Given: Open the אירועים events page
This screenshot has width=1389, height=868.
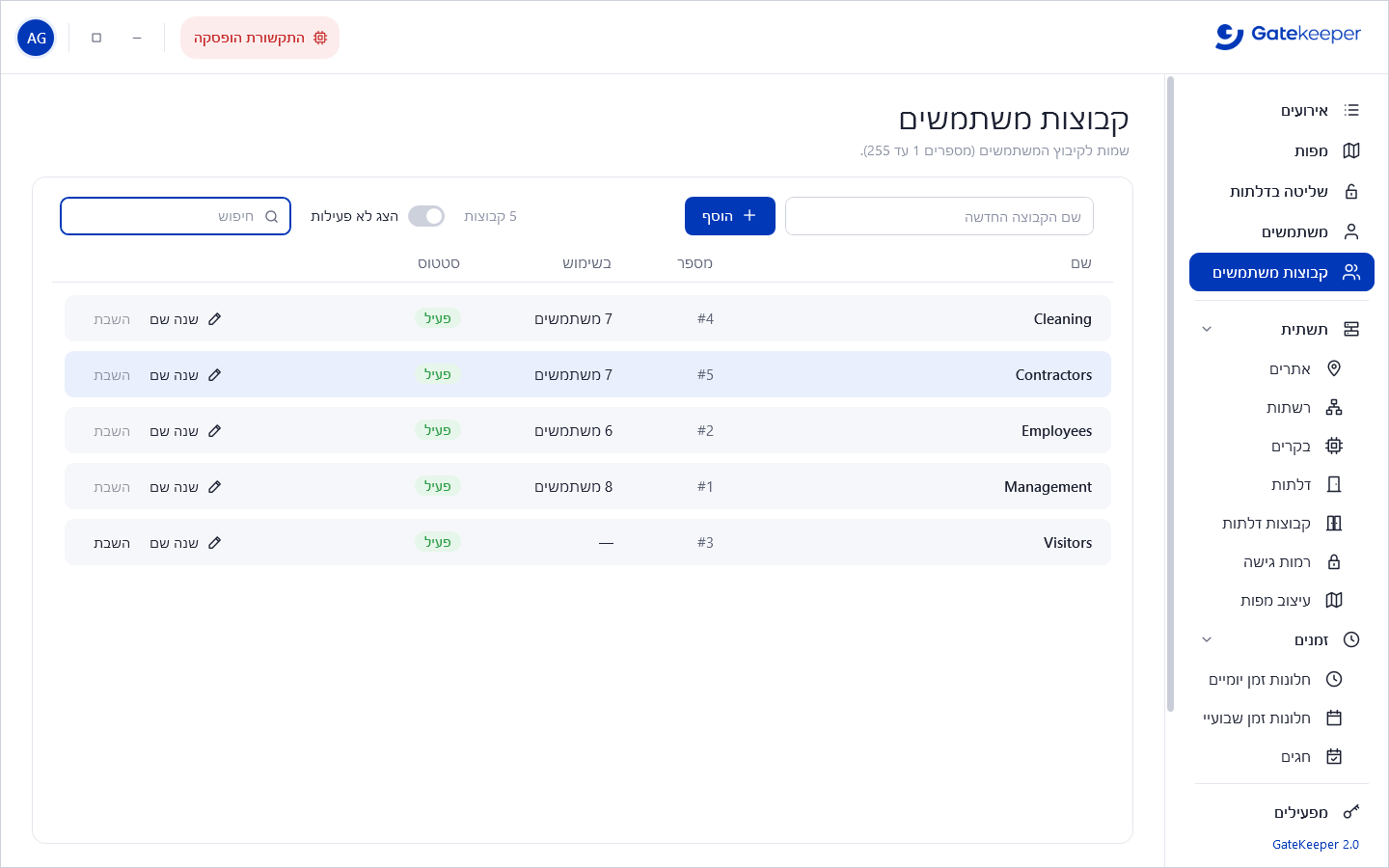Looking at the screenshot, I should (1282, 110).
